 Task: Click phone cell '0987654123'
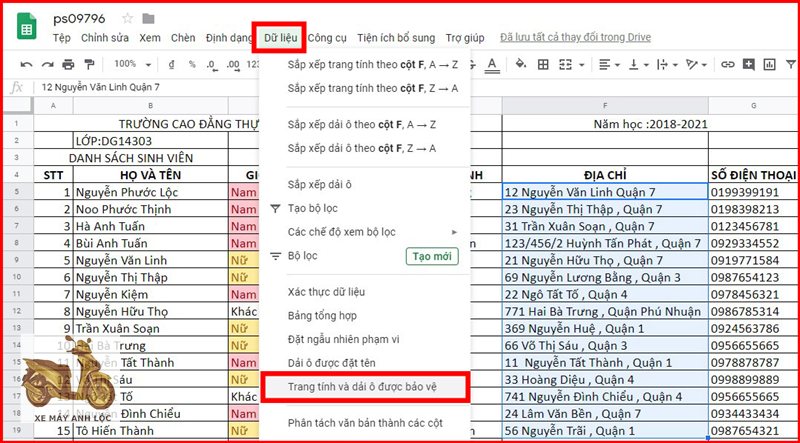tap(754, 277)
